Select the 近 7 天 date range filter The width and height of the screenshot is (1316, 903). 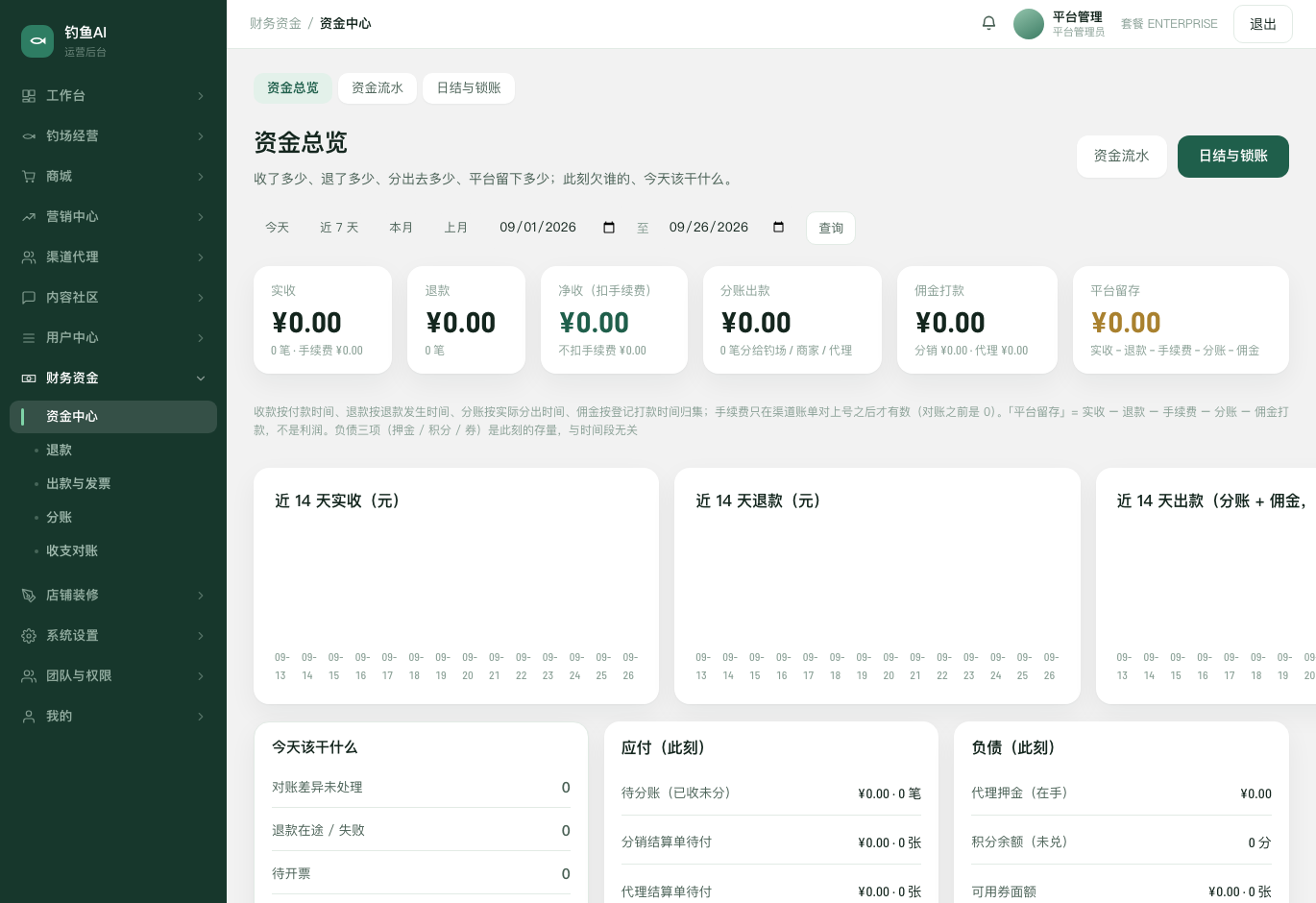339,228
